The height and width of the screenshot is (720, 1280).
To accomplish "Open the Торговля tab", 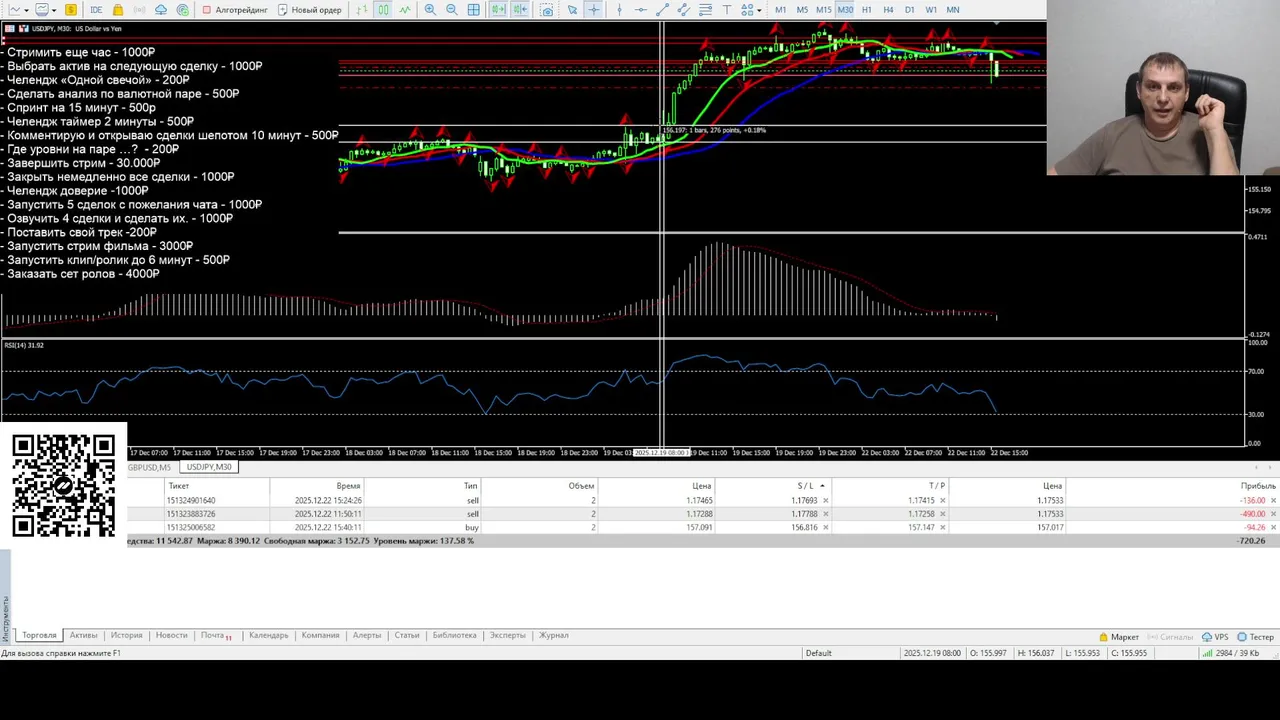I will 40,636.
